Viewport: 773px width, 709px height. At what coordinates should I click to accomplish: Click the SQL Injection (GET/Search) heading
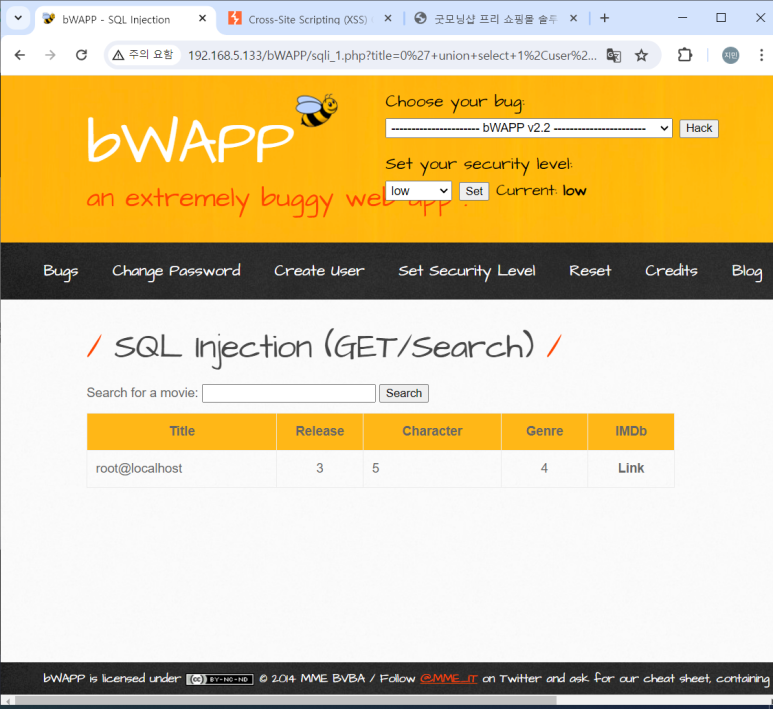(x=324, y=347)
